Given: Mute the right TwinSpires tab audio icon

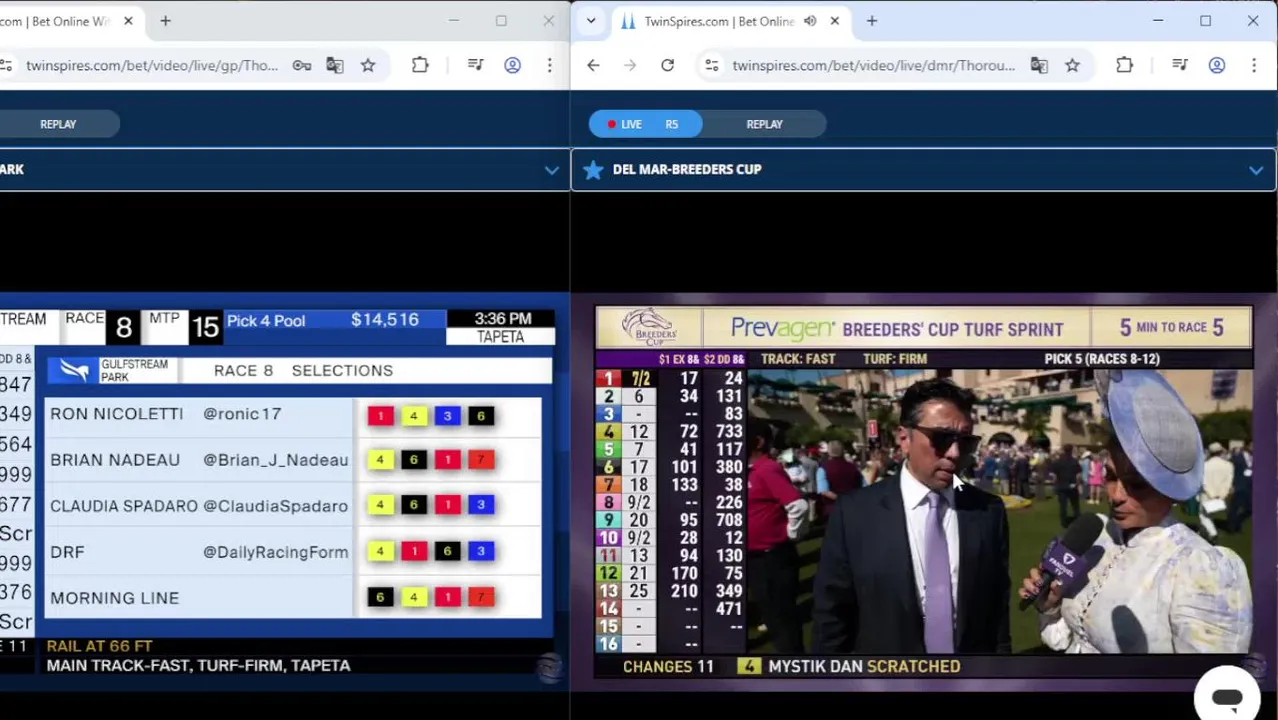Looking at the screenshot, I should click(x=810, y=21).
